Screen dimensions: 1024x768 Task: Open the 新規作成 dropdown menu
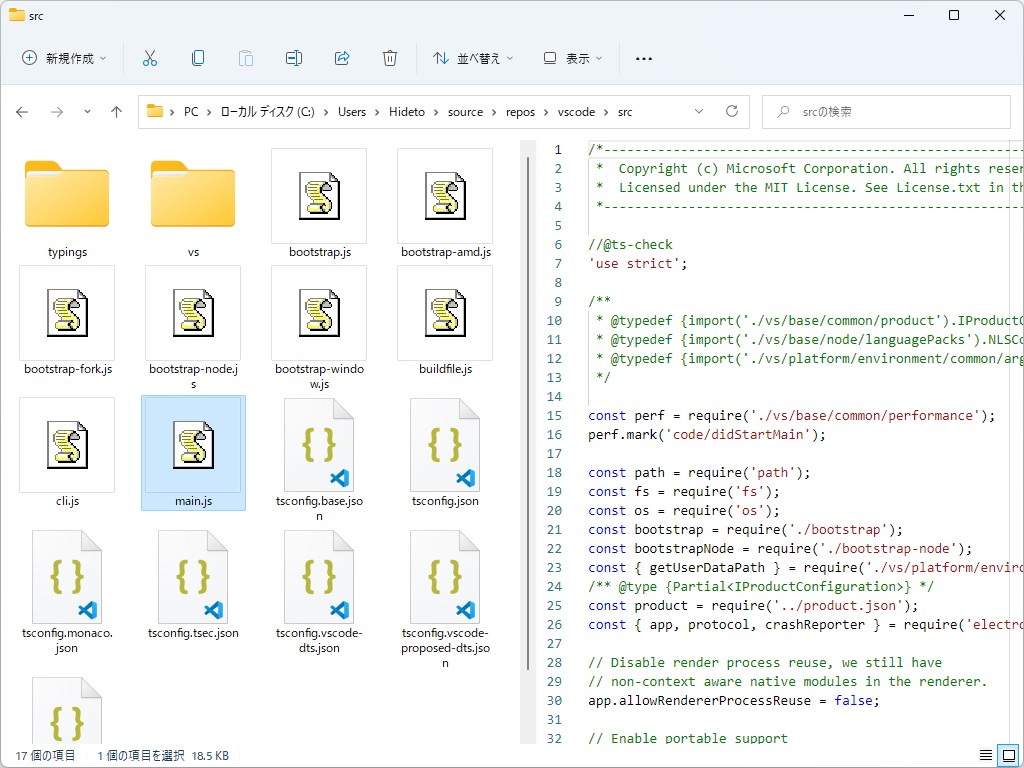pyautogui.click(x=65, y=58)
